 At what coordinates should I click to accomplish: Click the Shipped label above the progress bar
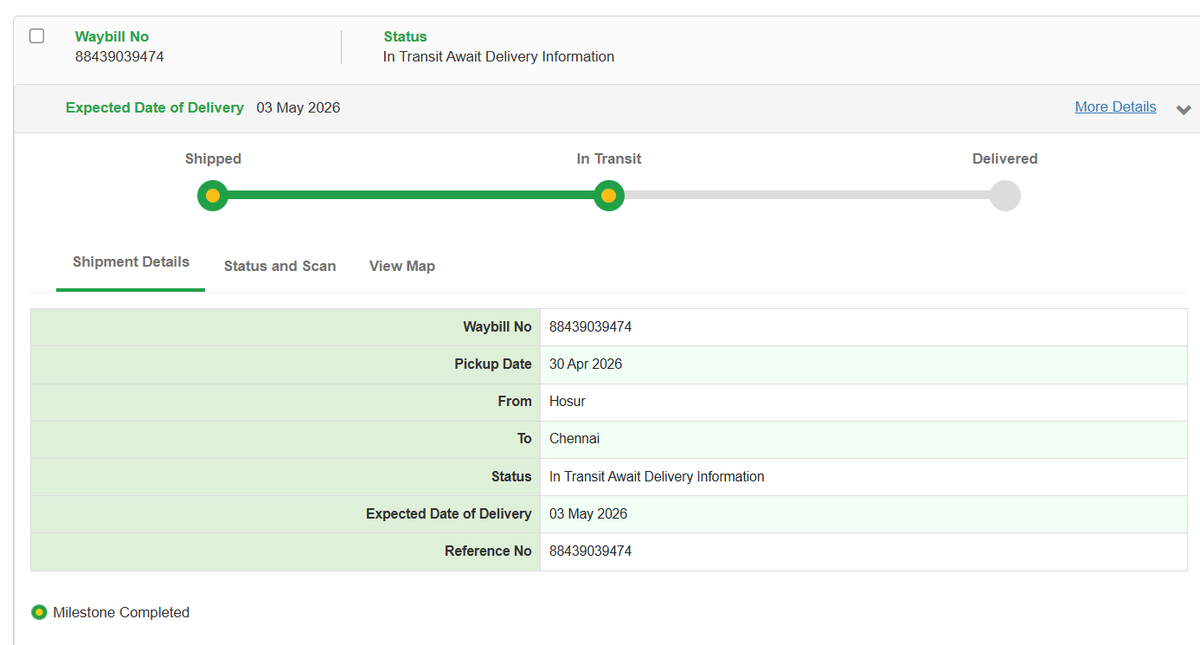coord(213,159)
